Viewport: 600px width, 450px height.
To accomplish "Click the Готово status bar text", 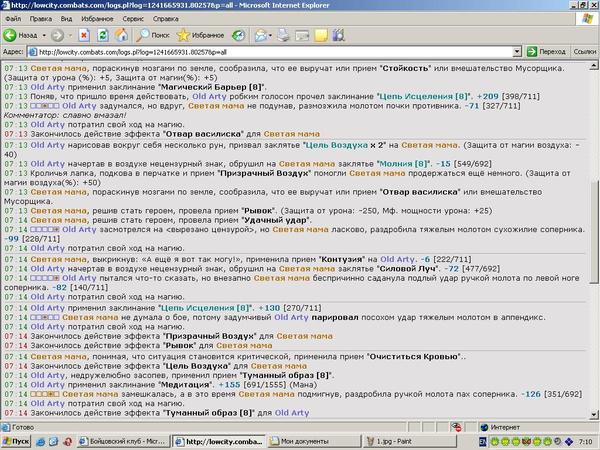I will pyautogui.click(x=23, y=427).
